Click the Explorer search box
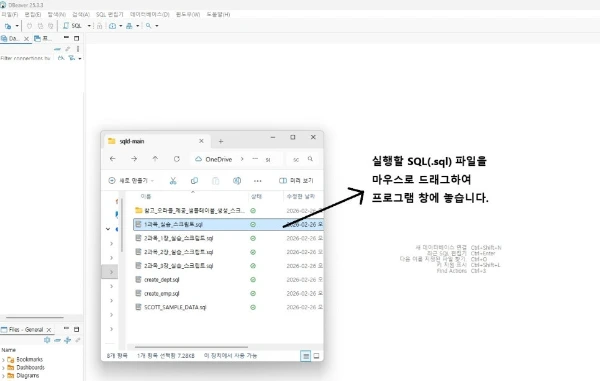Image resolution: width=600 pixels, height=381 pixels. [302, 159]
